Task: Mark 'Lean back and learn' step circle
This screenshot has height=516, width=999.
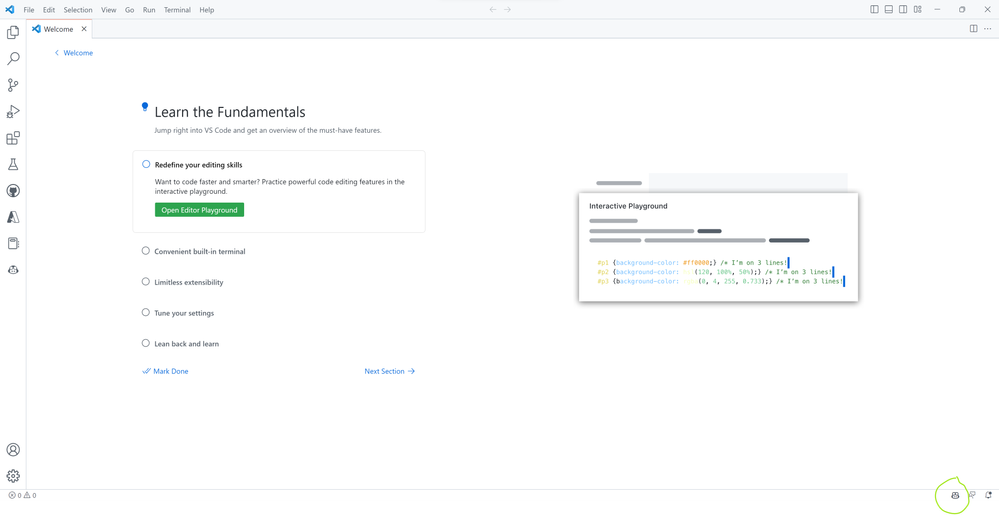Action: click(x=146, y=343)
